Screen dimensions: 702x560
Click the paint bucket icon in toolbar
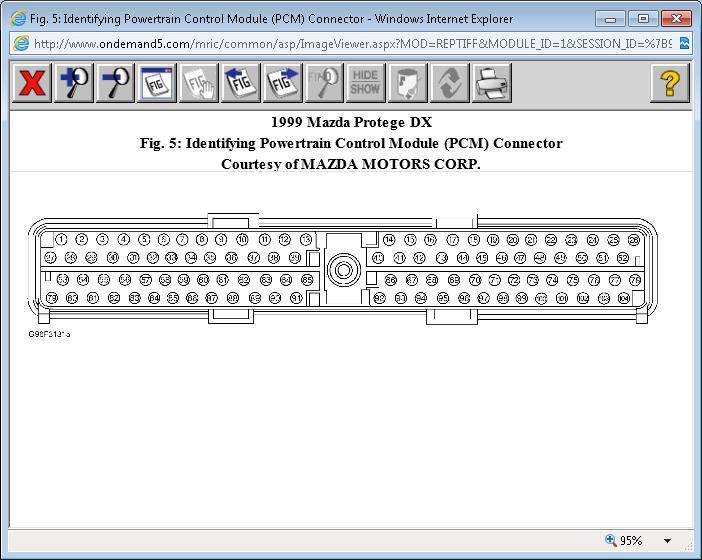[x=407, y=83]
